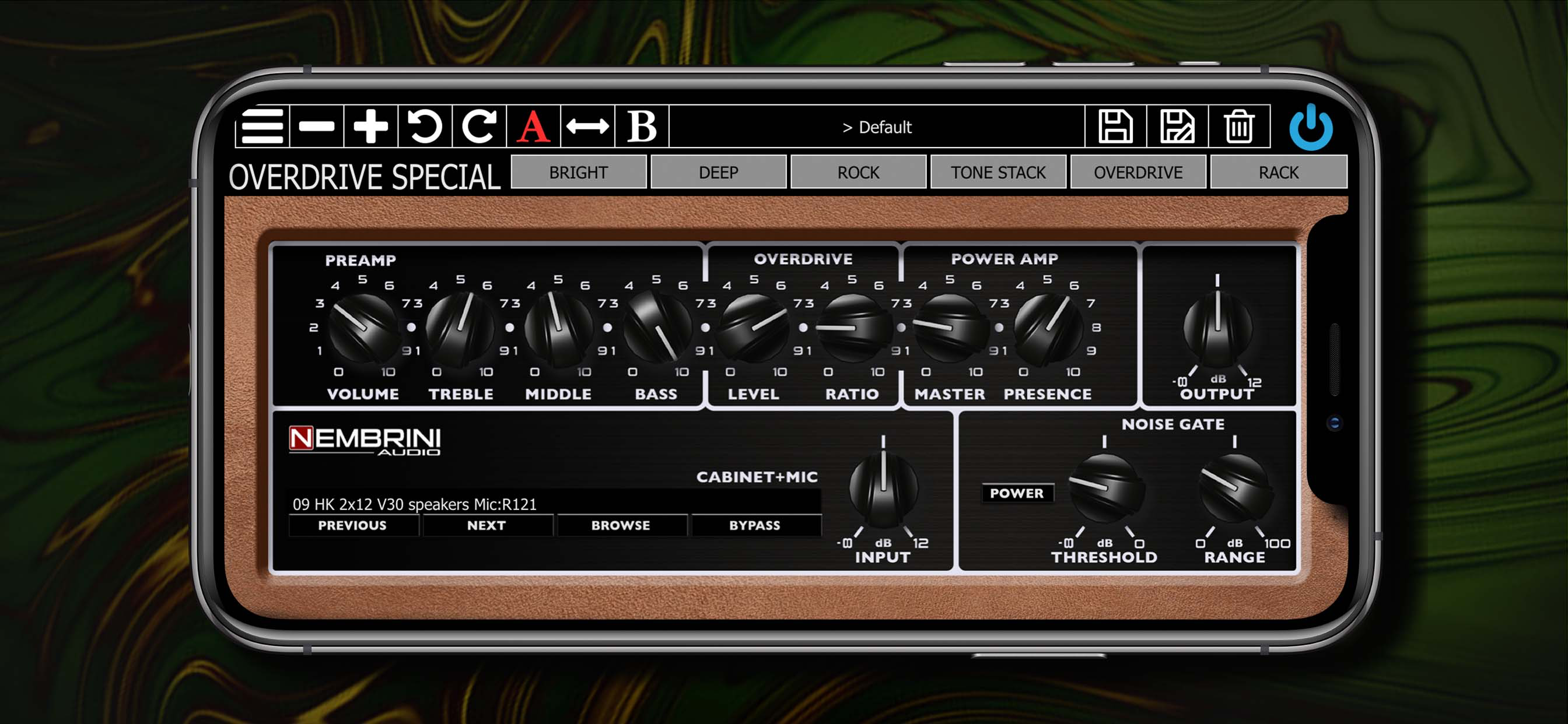The image size is (1568, 724).
Task: Select the A preset slot
Action: pos(533,126)
